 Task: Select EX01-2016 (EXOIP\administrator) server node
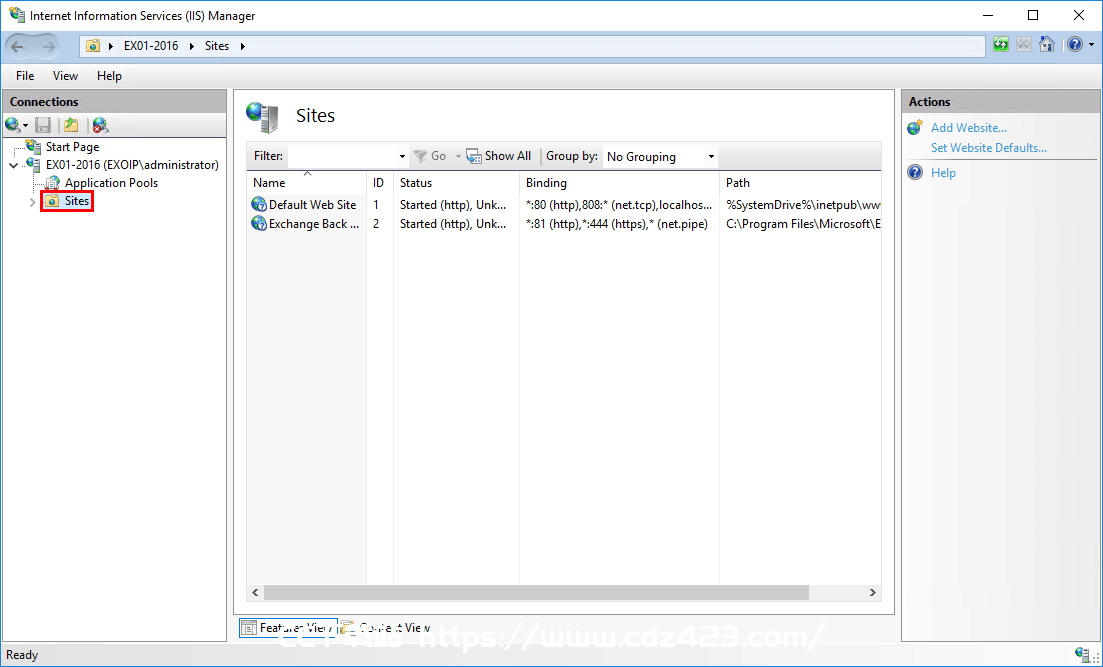132,165
